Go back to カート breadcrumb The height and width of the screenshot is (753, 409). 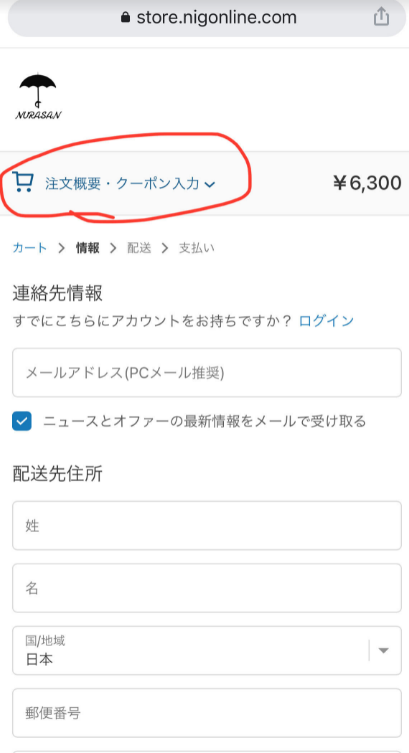coord(30,248)
